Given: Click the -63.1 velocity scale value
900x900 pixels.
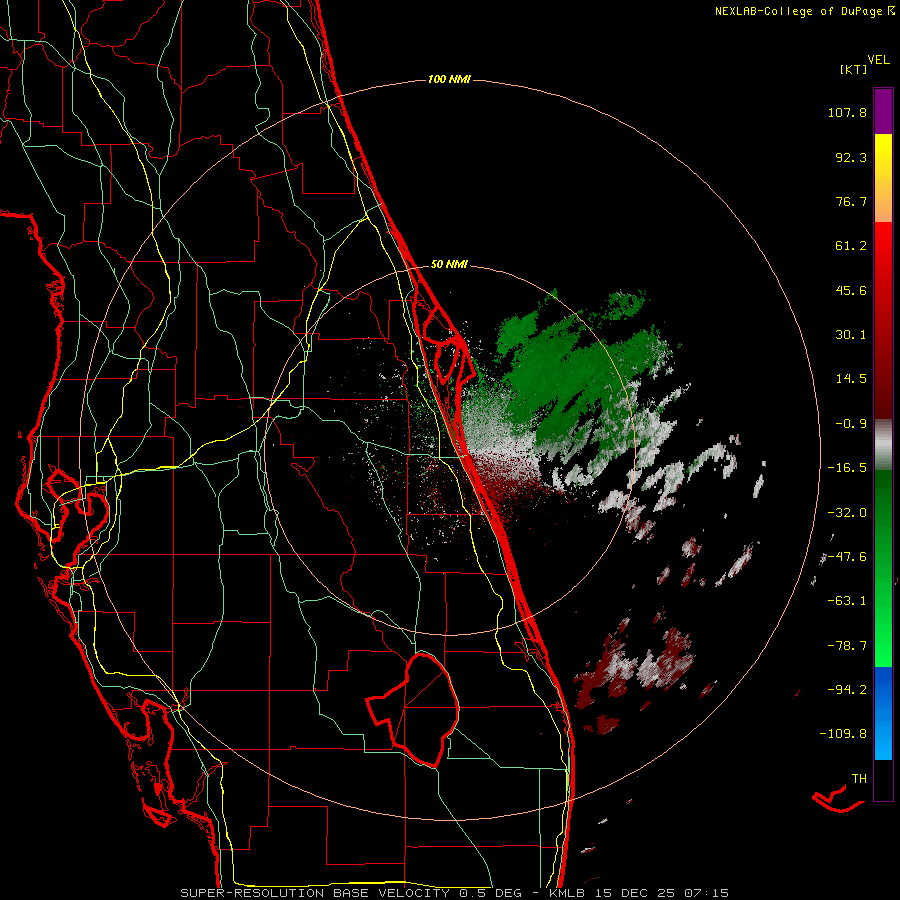Looking at the screenshot, I should [x=847, y=601].
